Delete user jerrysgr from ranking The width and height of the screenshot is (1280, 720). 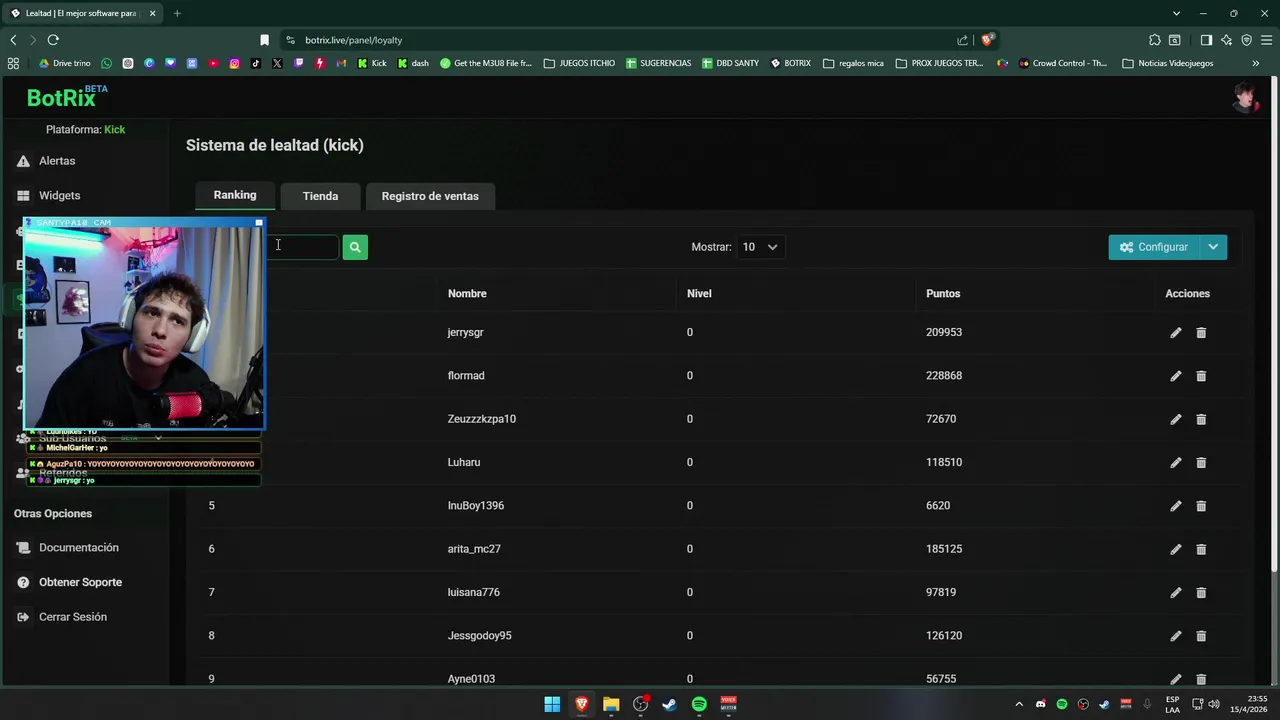tap(1201, 333)
